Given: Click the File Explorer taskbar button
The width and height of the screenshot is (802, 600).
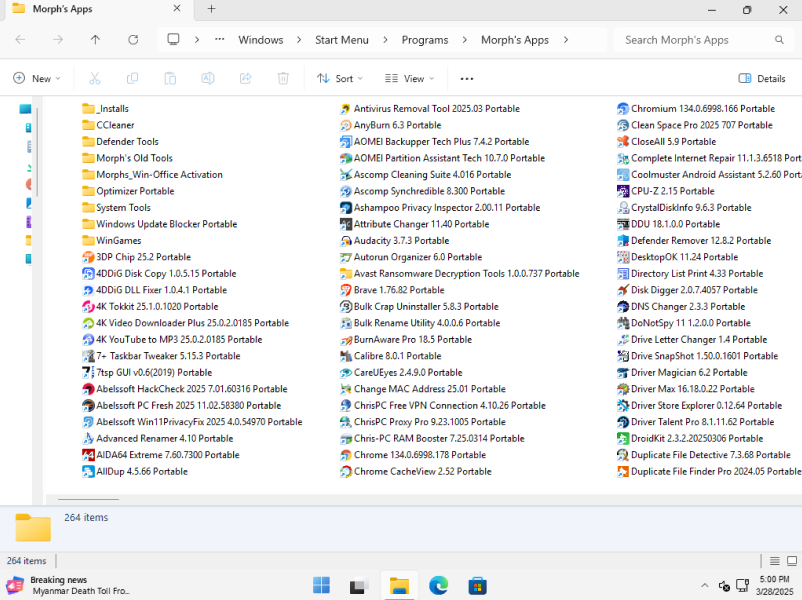Looking at the screenshot, I should coord(399,585).
